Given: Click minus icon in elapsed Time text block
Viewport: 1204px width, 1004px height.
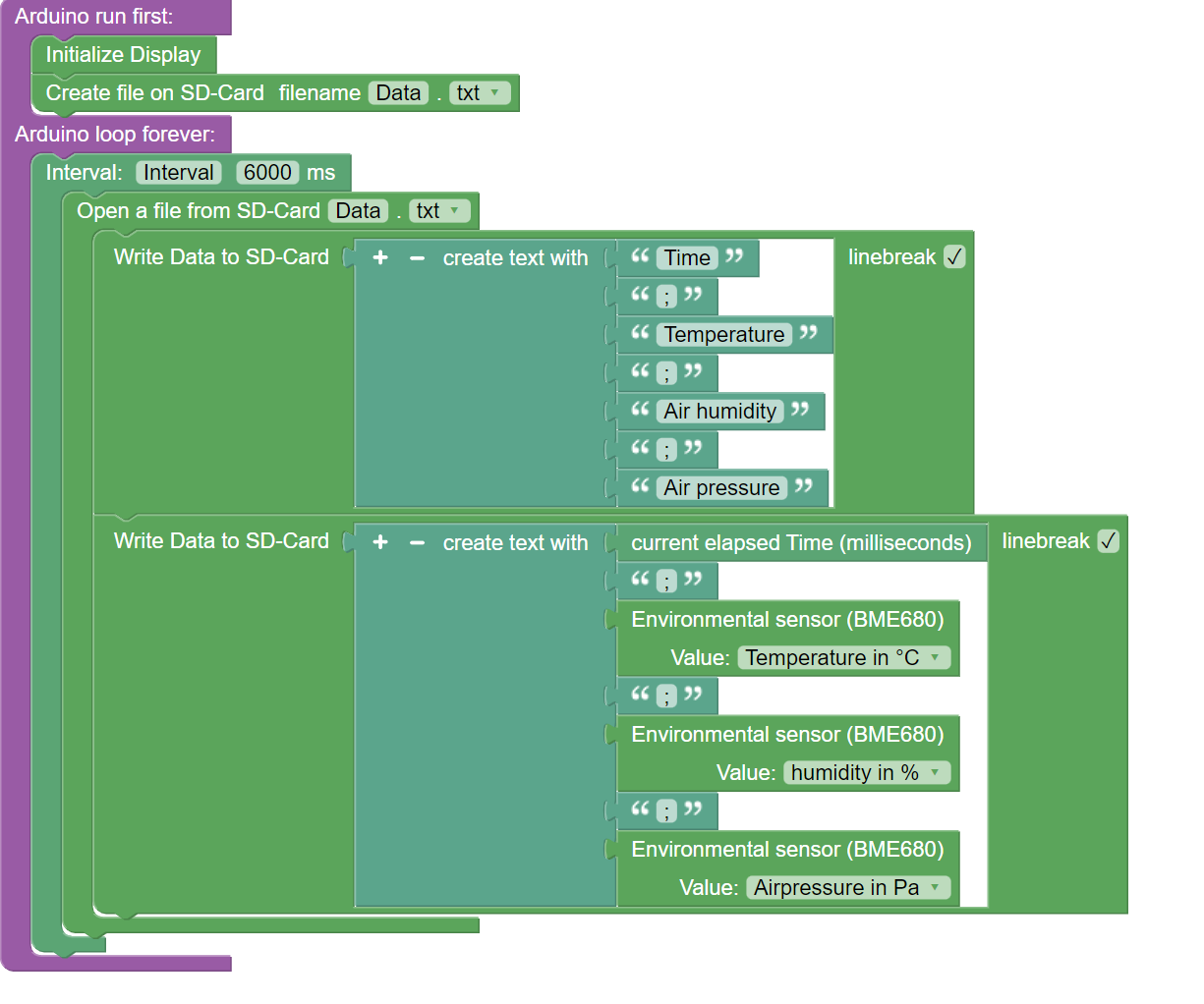Looking at the screenshot, I should [x=417, y=543].
